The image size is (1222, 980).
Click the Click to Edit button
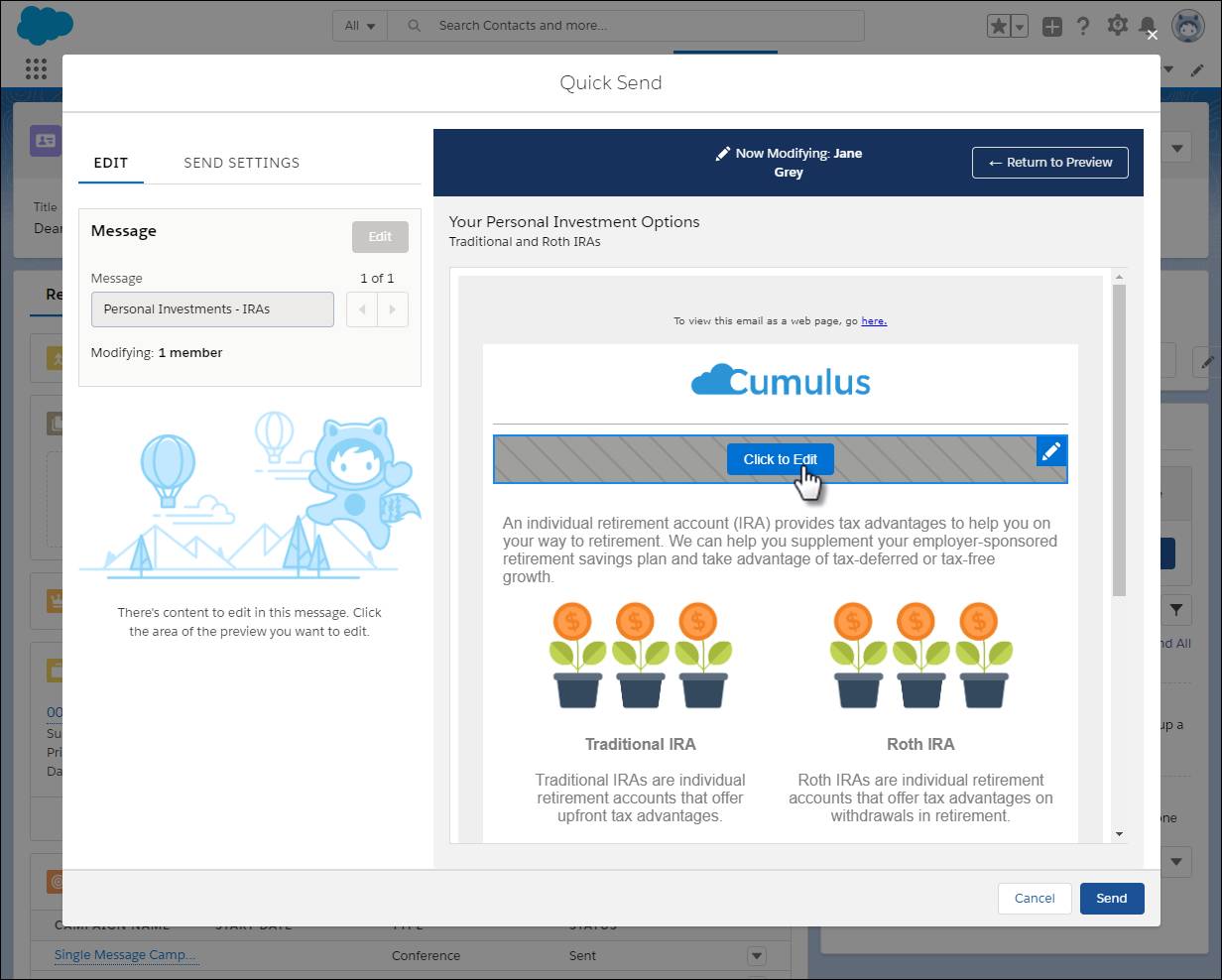pos(780,459)
